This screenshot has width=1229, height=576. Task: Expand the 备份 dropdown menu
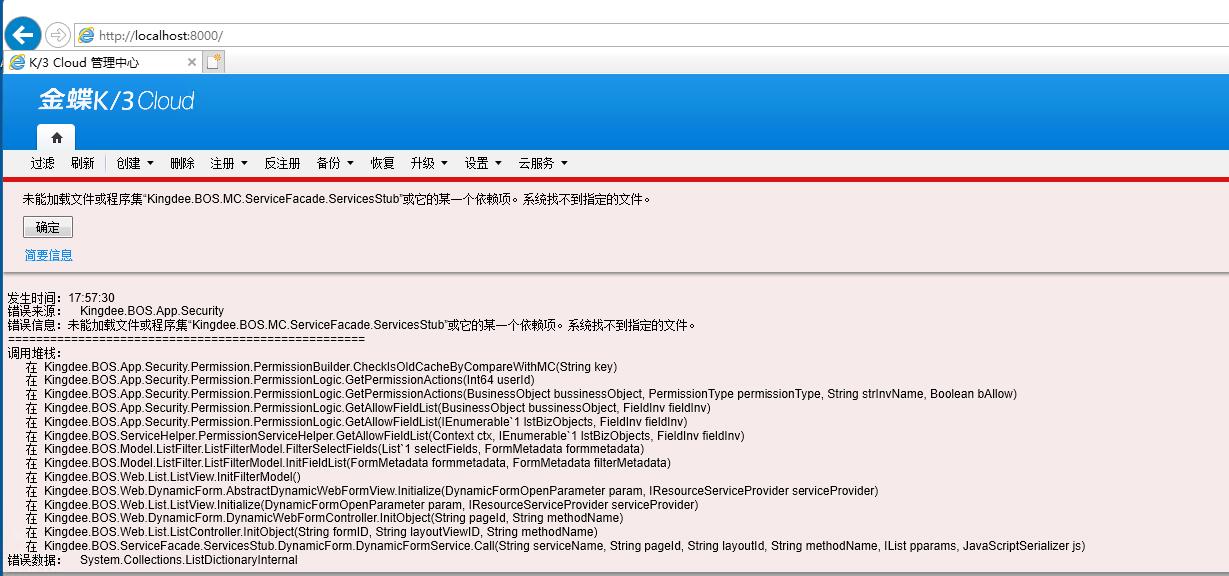pos(335,163)
